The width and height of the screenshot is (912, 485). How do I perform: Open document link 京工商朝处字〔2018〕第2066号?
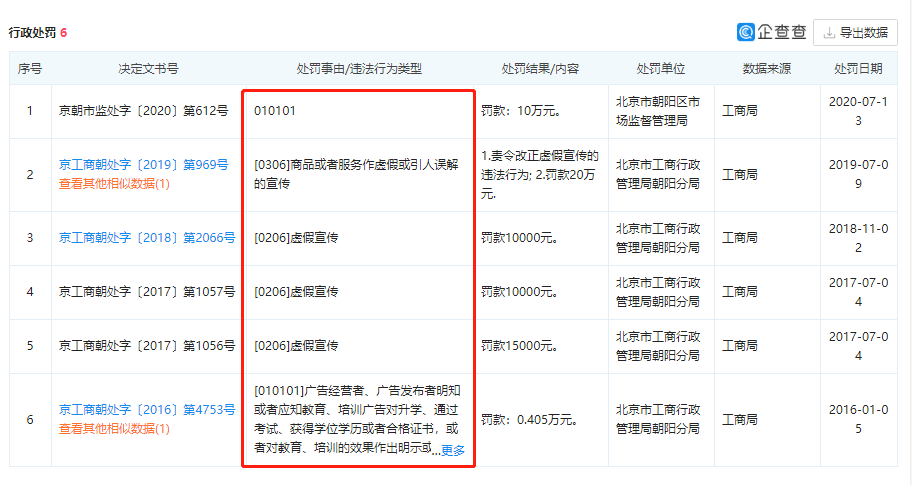(147, 238)
